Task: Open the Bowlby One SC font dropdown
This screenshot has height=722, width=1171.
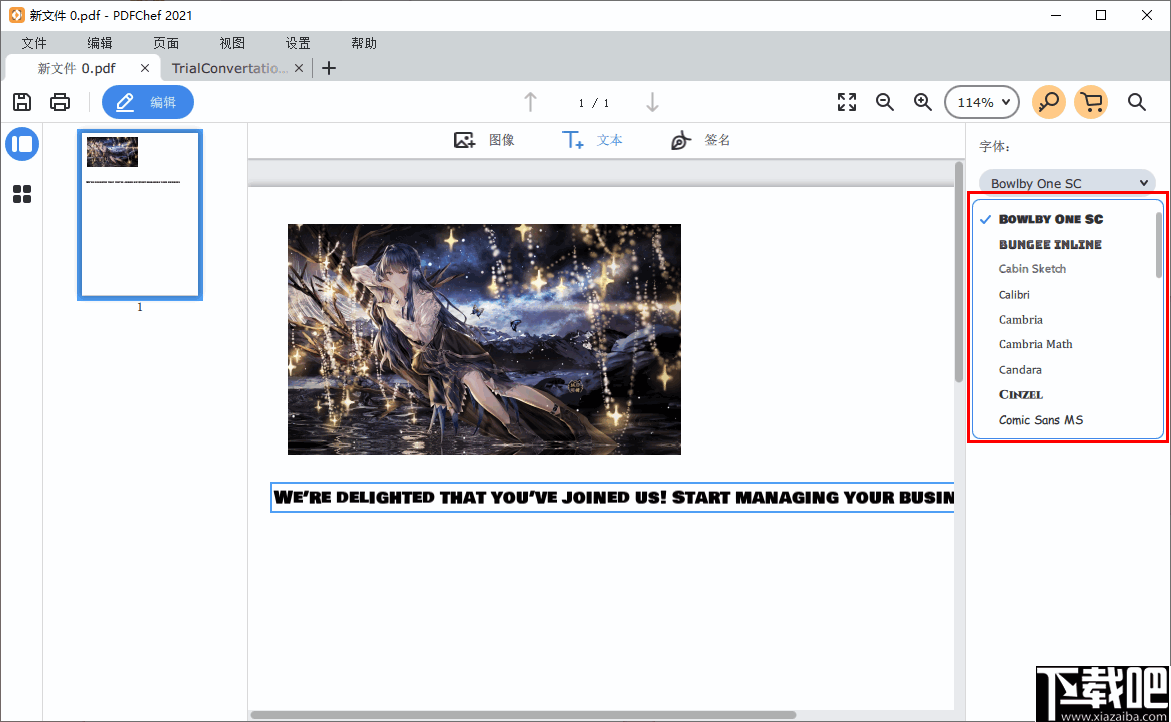Action: 1066,182
